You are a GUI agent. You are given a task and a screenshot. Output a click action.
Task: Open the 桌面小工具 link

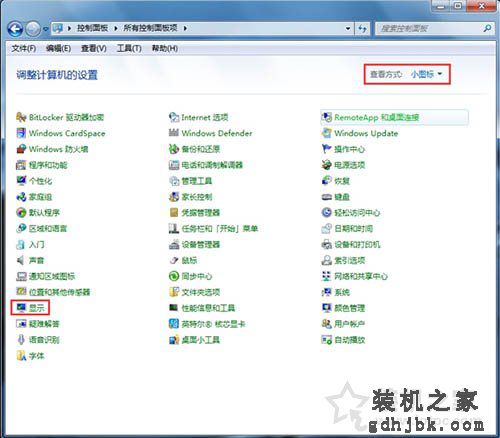tap(201, 340)
